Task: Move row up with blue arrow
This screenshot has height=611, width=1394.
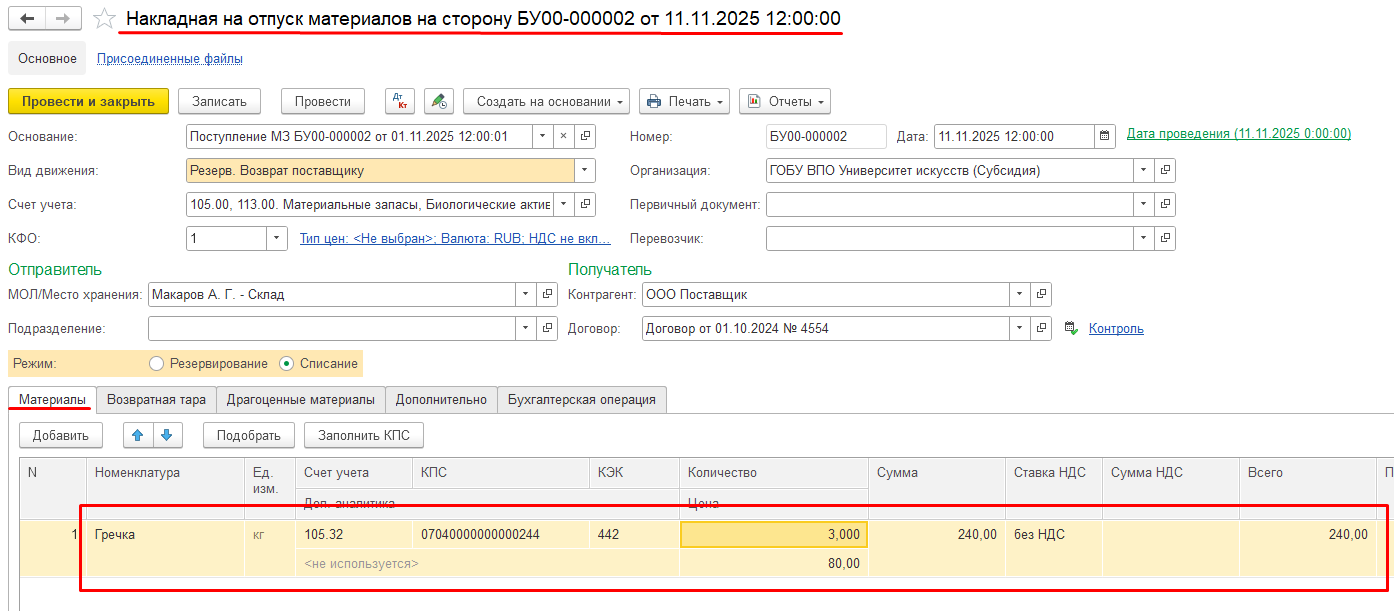Action: (x=137, y=434)
